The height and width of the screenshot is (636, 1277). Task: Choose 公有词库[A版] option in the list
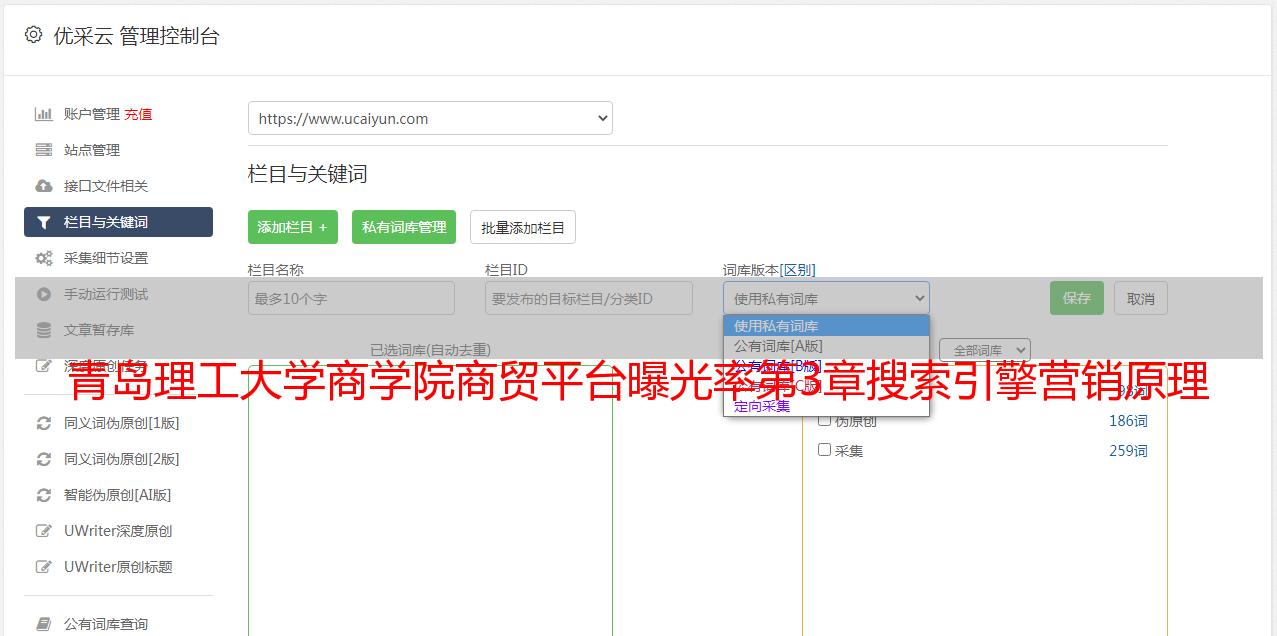(x=826, y=346)
